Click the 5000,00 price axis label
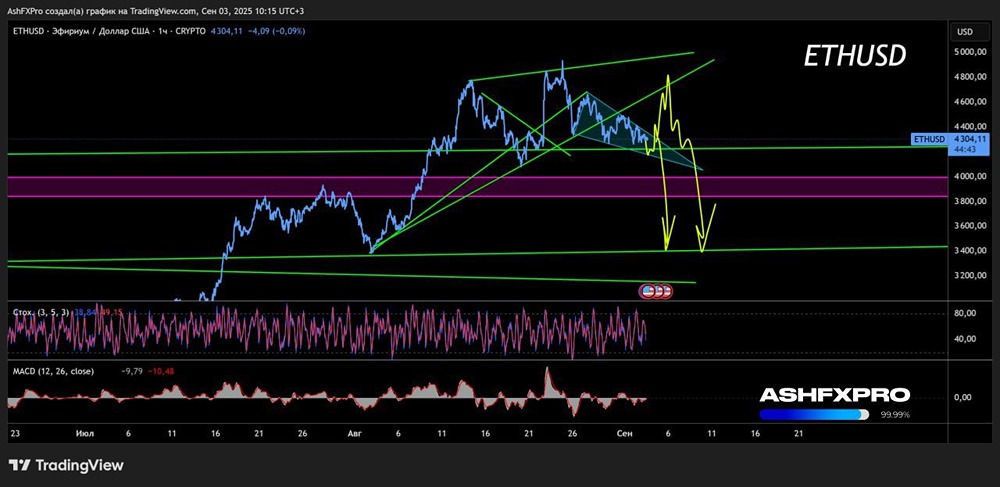Image resolution: width=1000 pixels, height=487 pixels. 972,52
